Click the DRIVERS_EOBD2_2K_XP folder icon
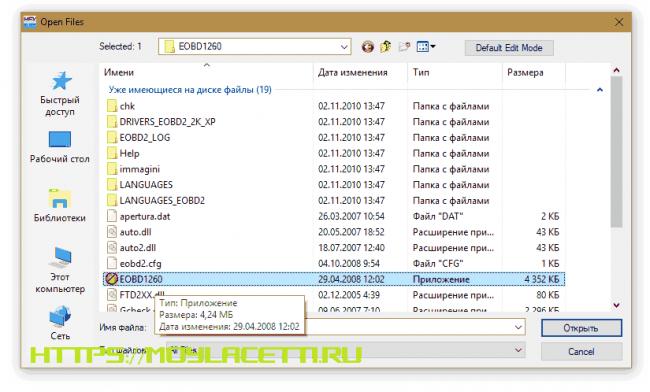 (x=112, y=122)
